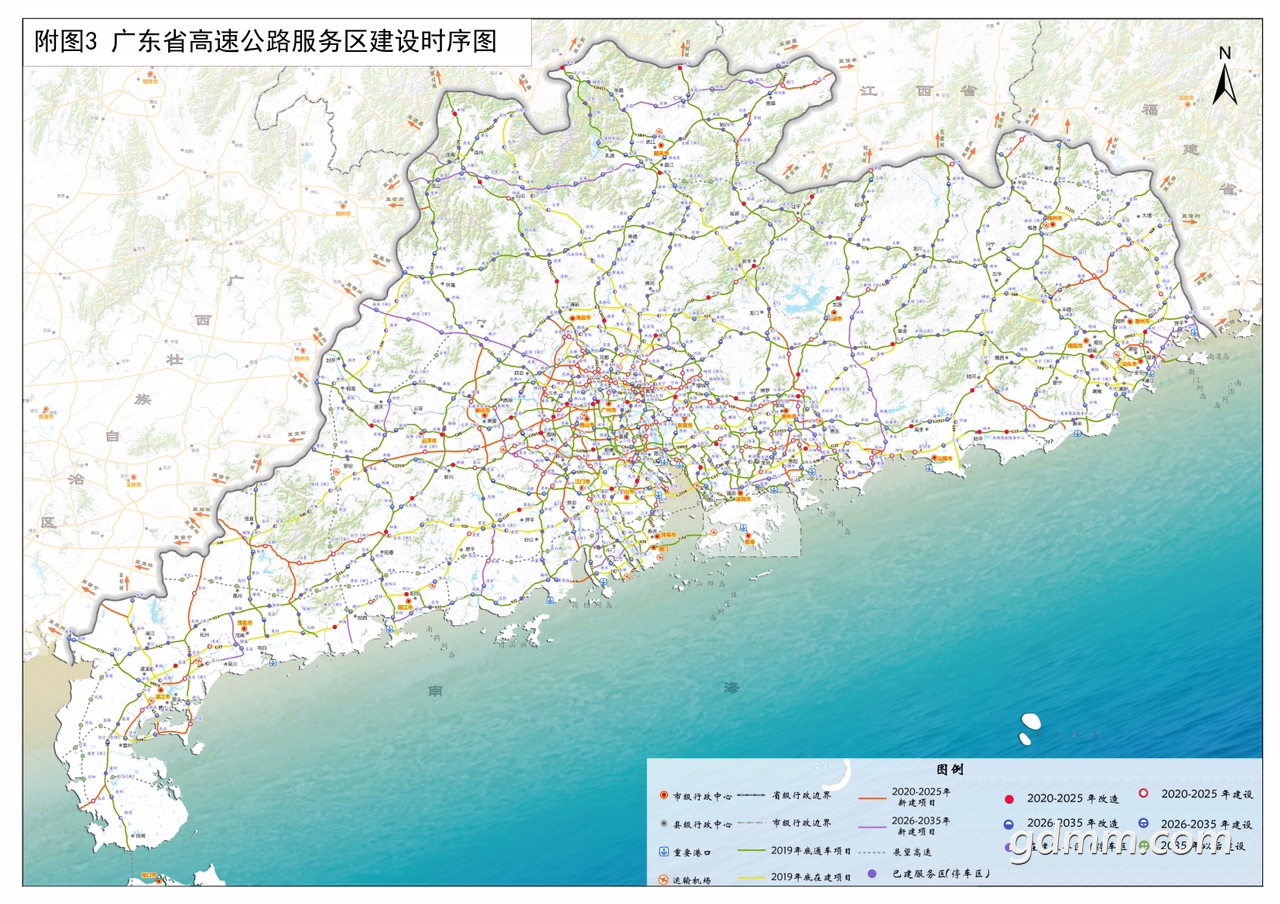Click the hollow red 2020-2025年建设 circle
This screenshot has height=904, width=1280.
(1143, 793)
